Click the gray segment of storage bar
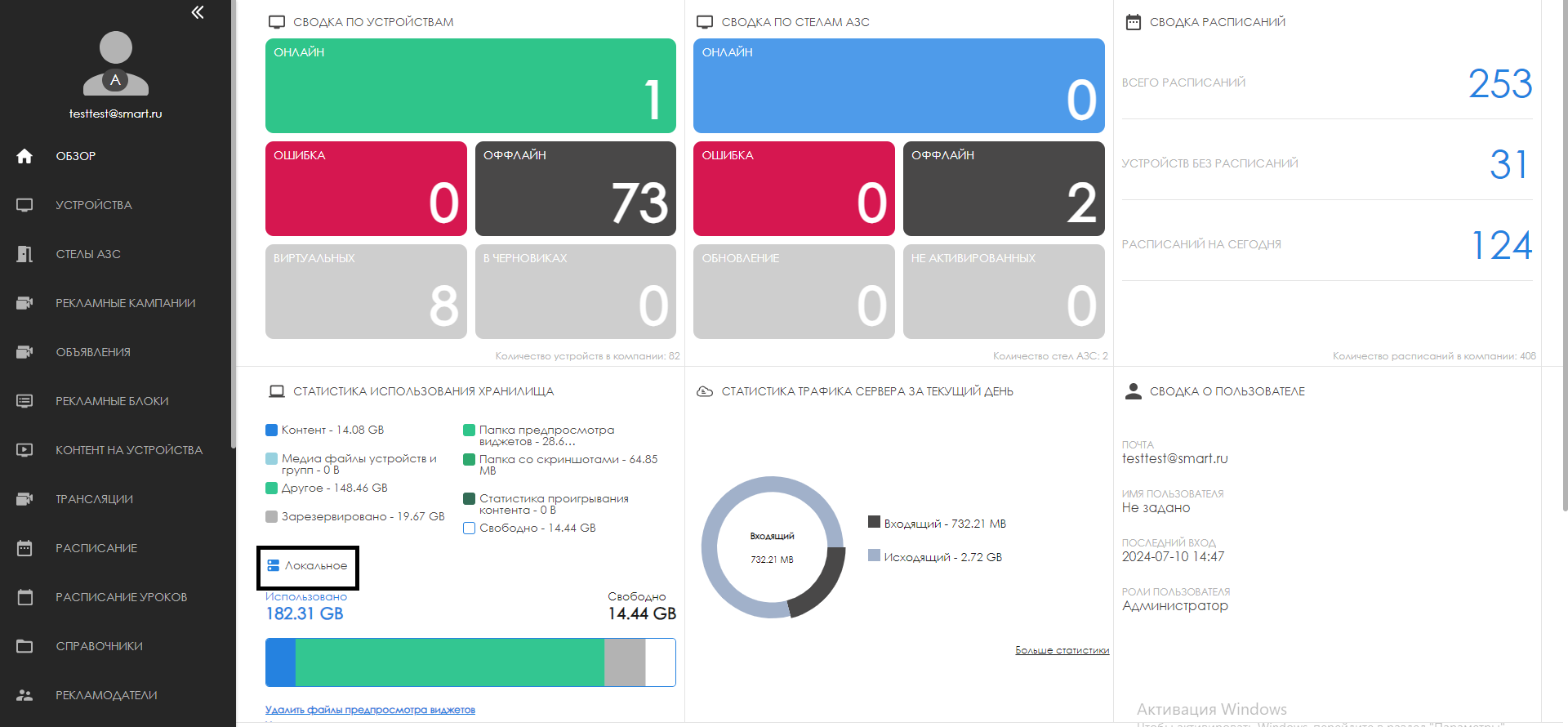Screen dimensions: 1568x727 click(x=625, y=662)
